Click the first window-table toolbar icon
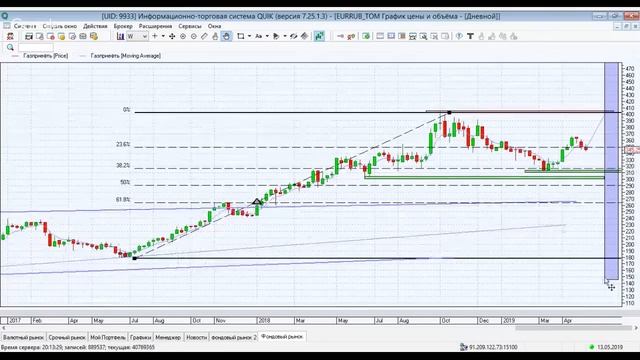Viewport: 640px width, 360px height. [29, 36]
